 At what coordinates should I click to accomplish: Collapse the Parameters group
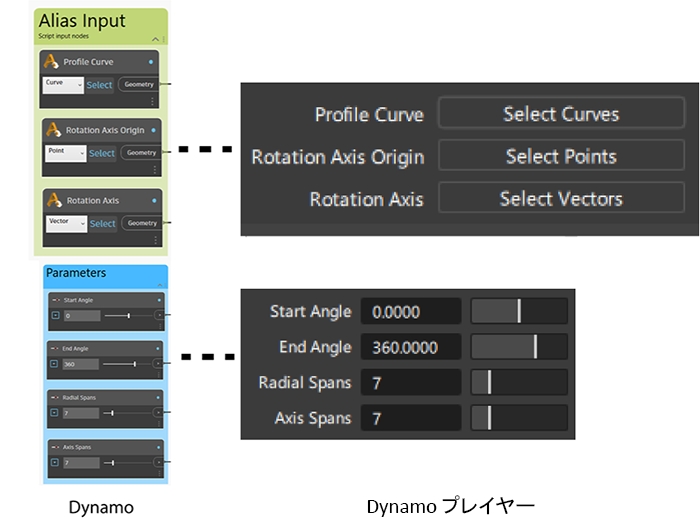click(x=160, y=285)
